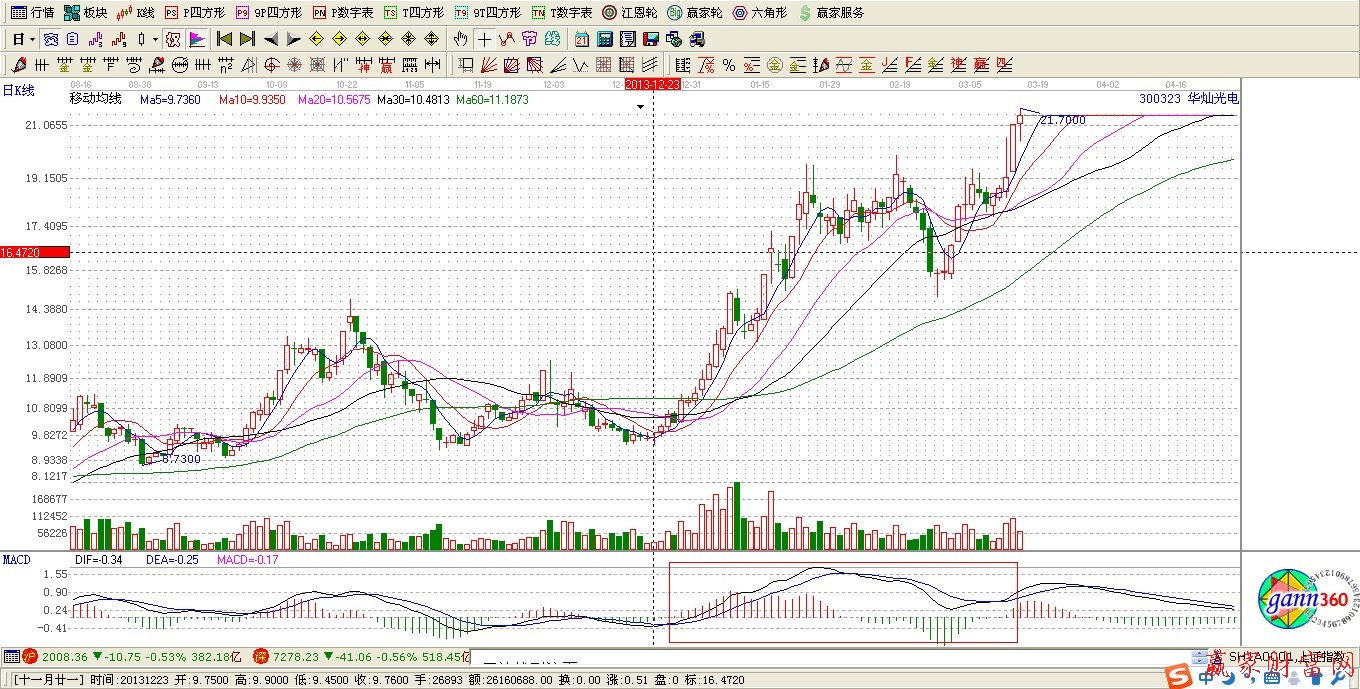Click the 赢家服务 button

point(832,13)
